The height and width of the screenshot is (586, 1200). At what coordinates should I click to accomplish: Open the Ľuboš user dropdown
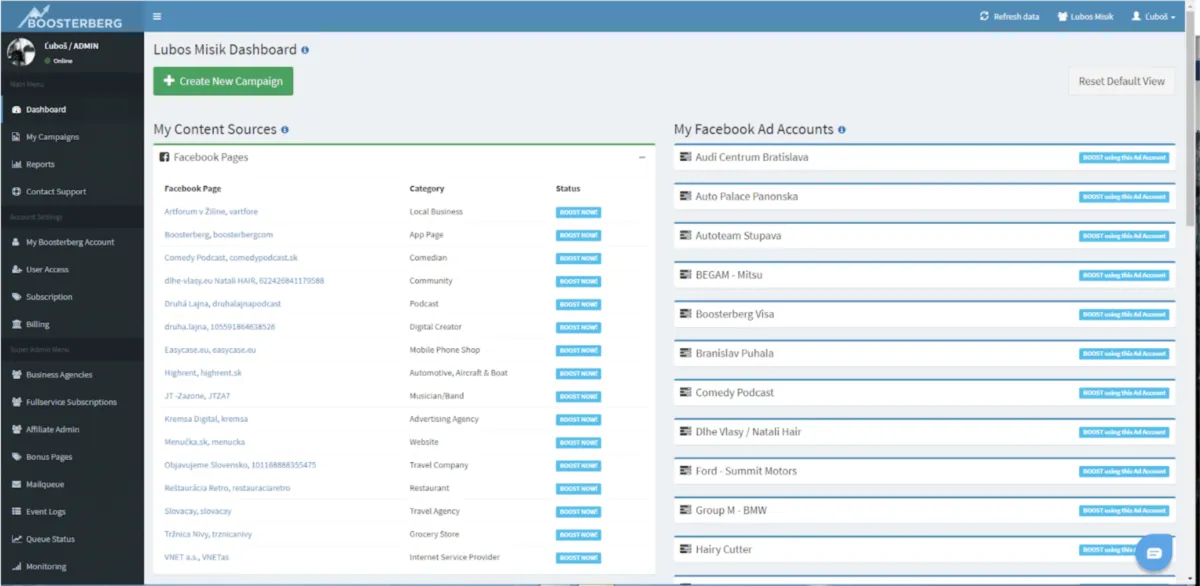[x=1153, y=16]
